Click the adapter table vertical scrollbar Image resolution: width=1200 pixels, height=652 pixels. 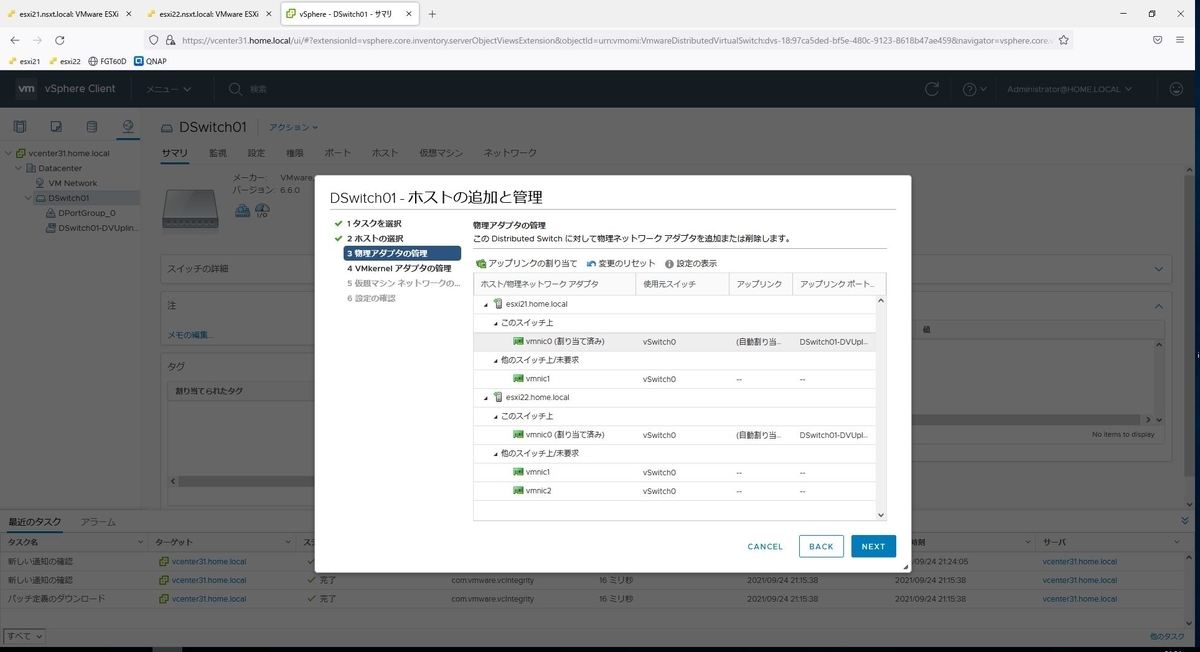(881, 407)
